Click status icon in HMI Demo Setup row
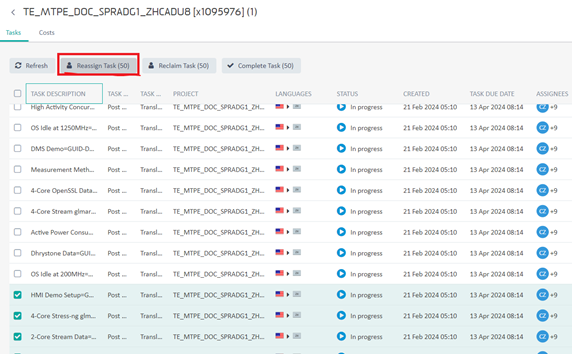This screenshot has width=578, height=361. (x=341, y=295)
